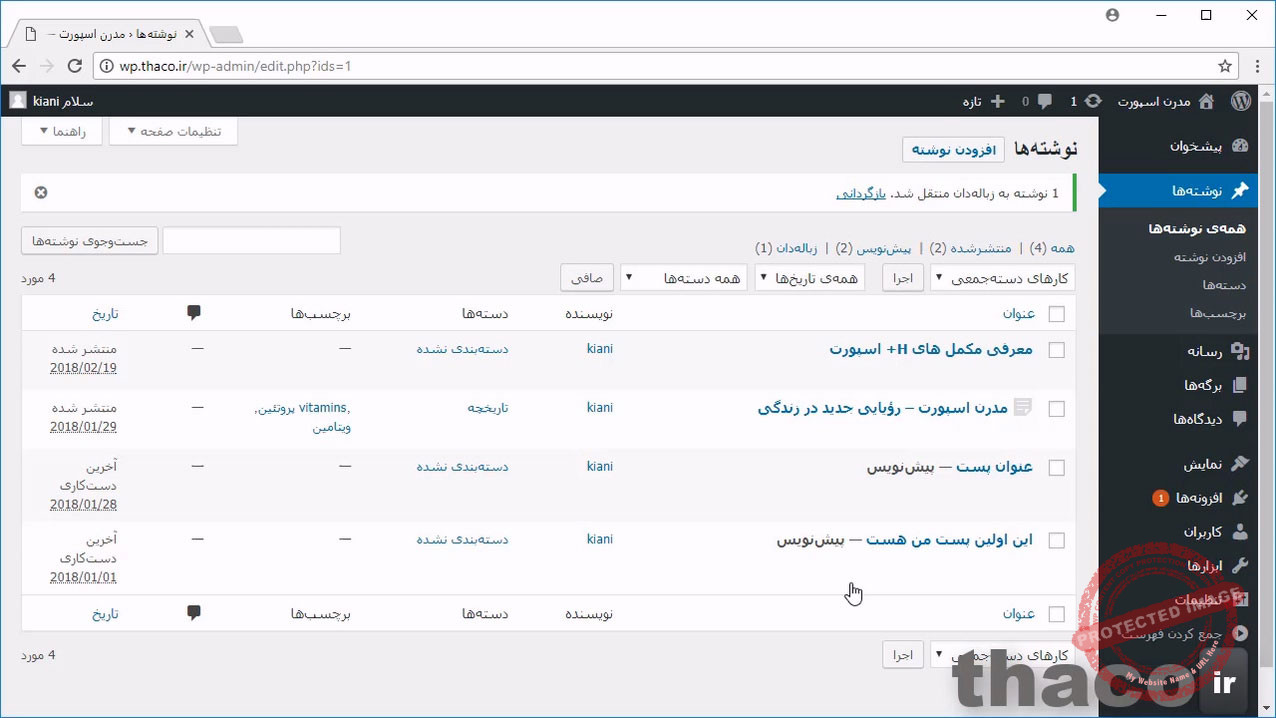
Task: Expand the top bulk actions (کارهای دسته‌جمعی) dropdown
Action: pyautogui.click(x=1002, y=278)
